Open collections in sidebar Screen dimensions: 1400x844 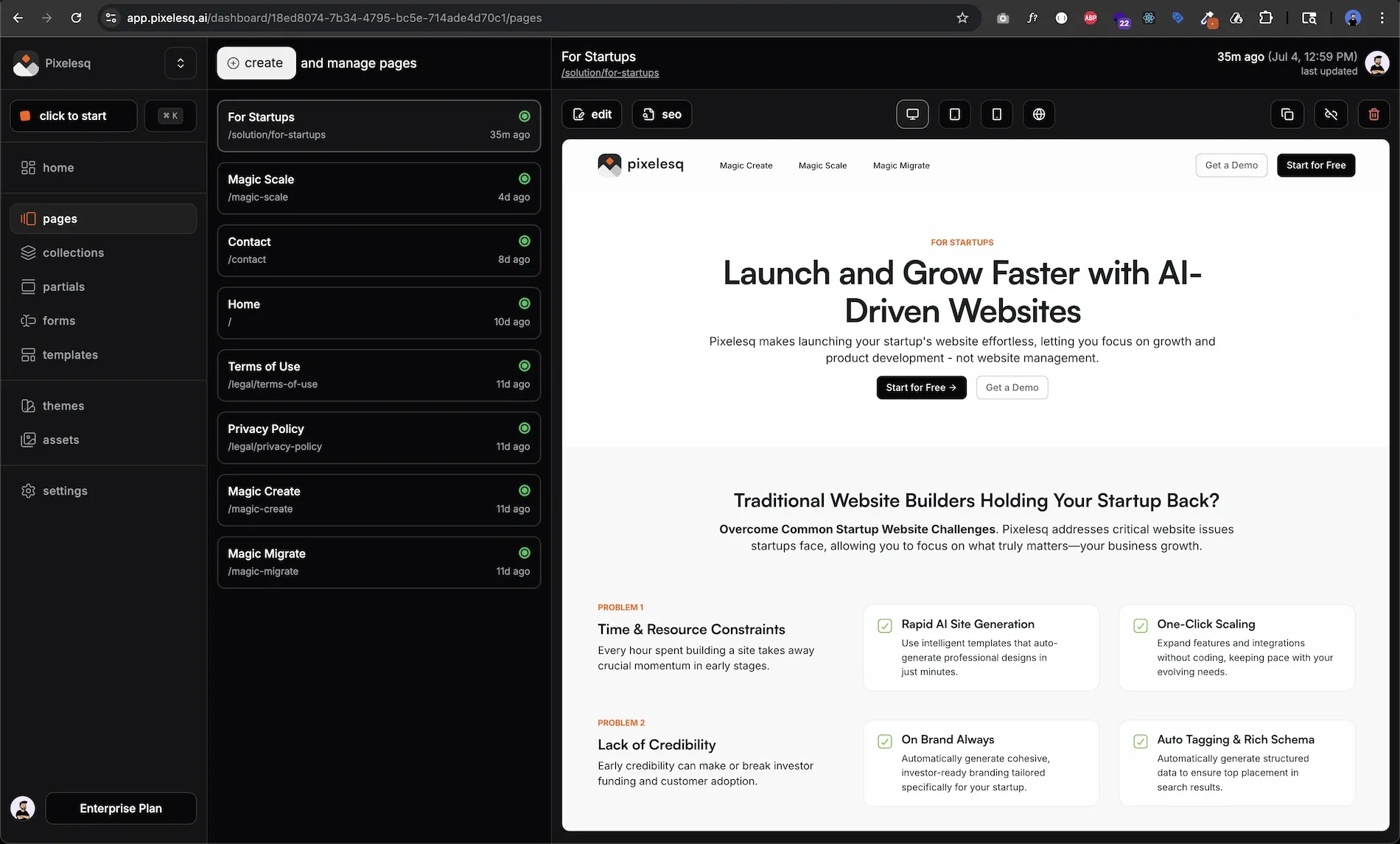click(103, 253)
